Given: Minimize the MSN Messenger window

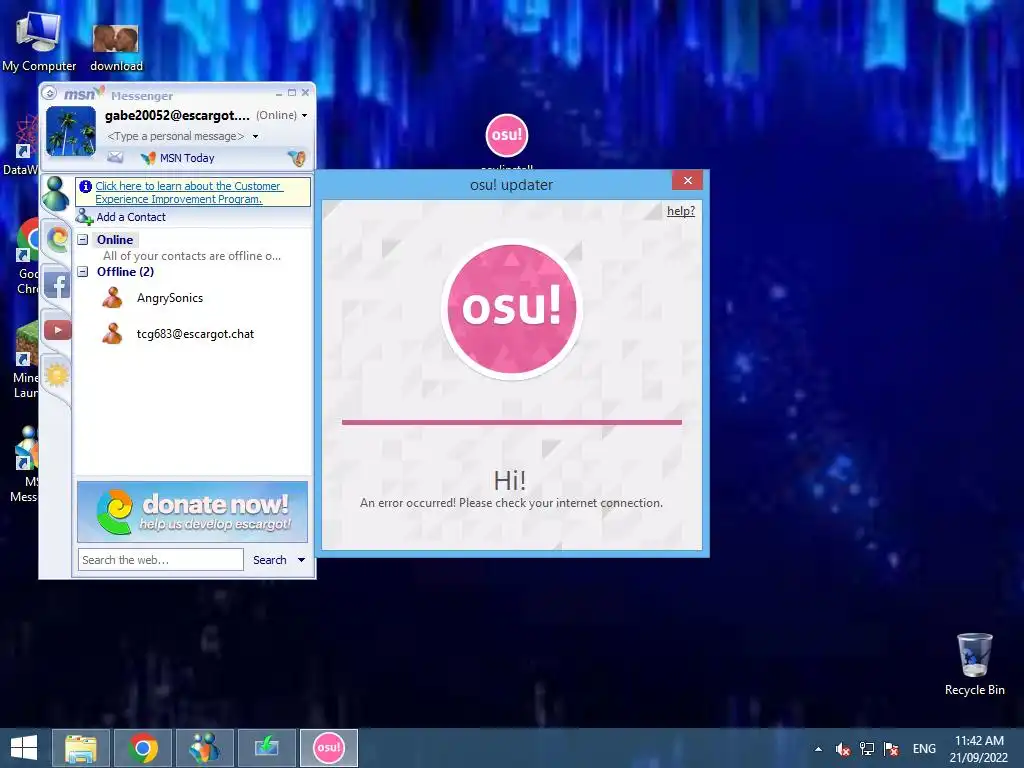Looking at the screenshot, I should 279,93.
